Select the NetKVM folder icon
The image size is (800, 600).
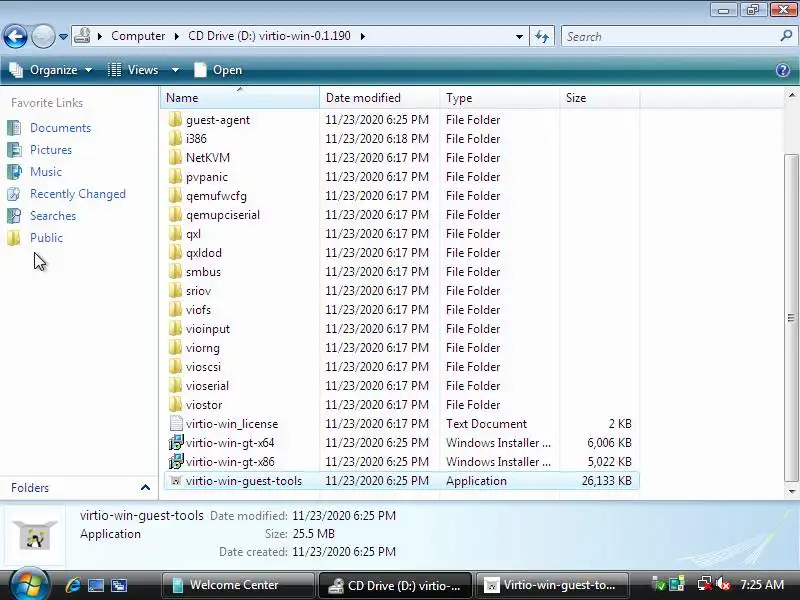[175, 158]
